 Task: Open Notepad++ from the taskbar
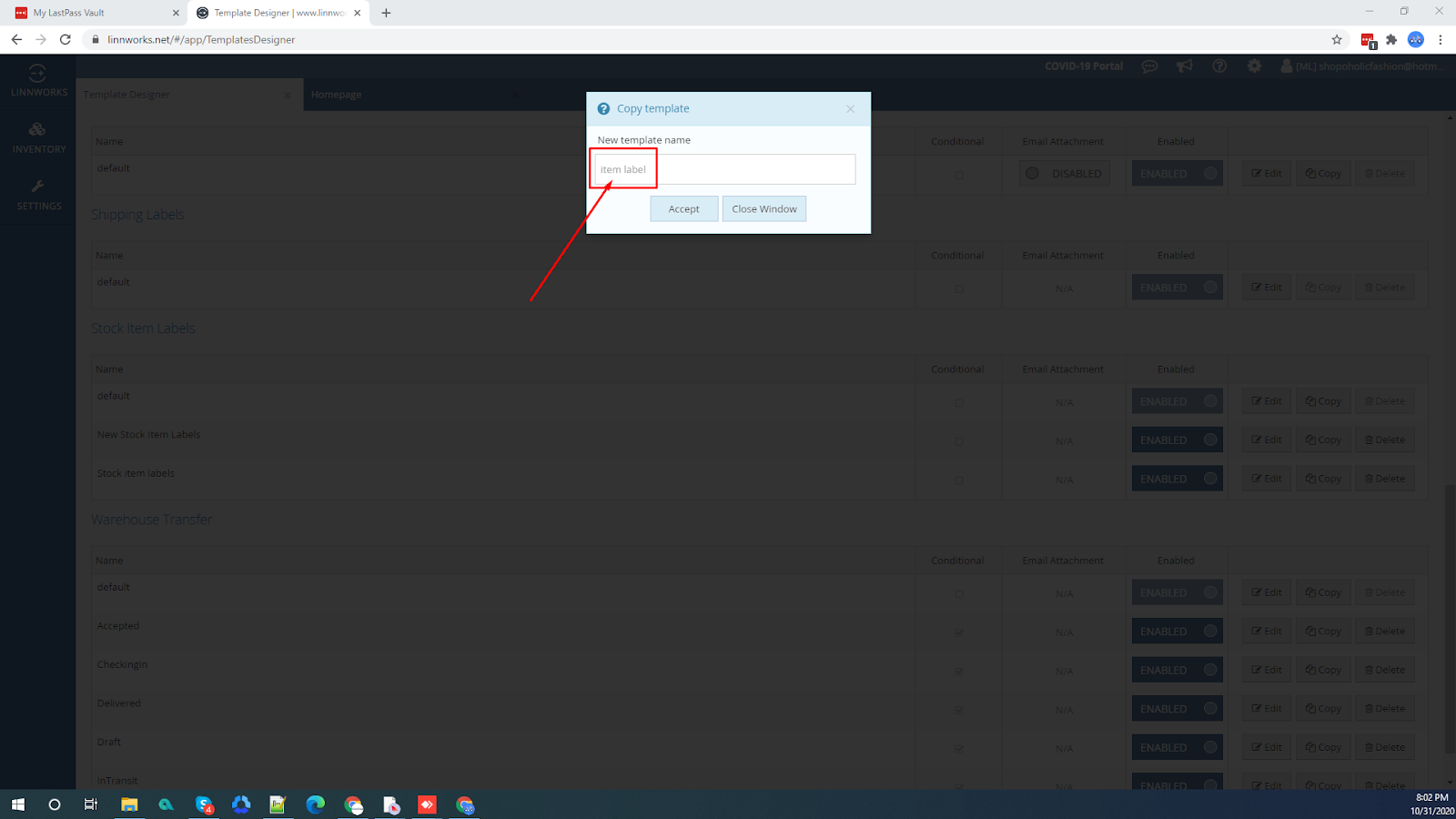coord(278,804)
